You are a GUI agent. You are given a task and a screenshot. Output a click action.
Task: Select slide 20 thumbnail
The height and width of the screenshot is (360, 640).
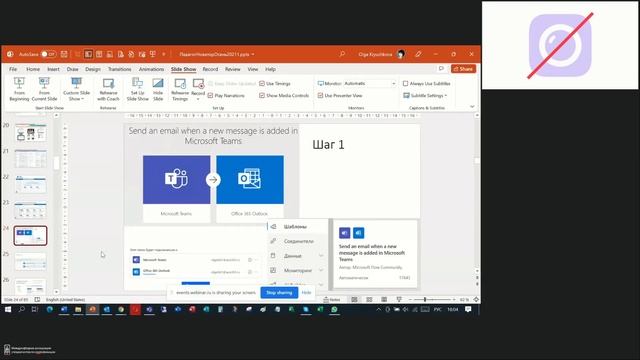click(x=31, y=133)
